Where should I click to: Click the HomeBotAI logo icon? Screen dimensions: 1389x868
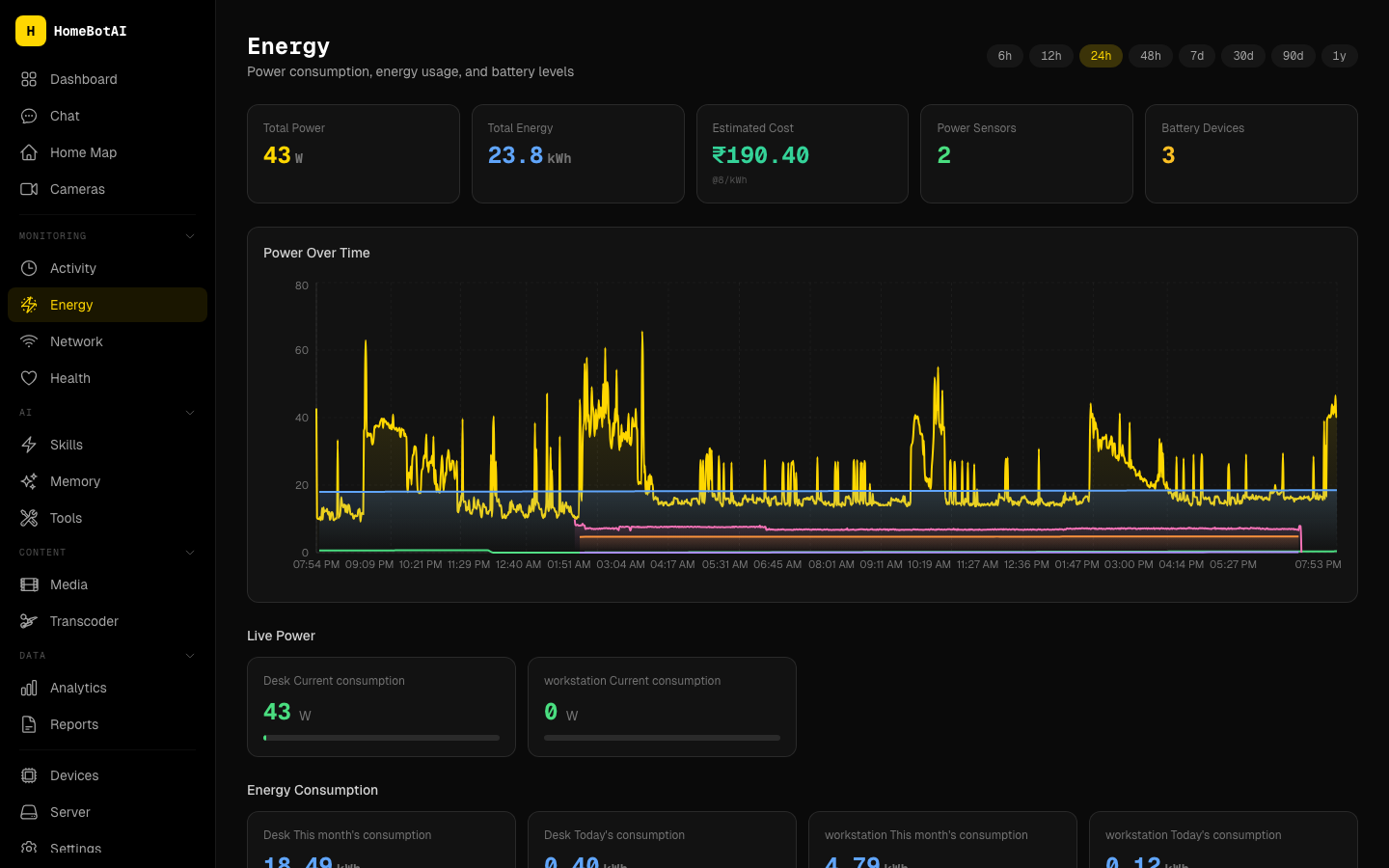coord(31,31)
